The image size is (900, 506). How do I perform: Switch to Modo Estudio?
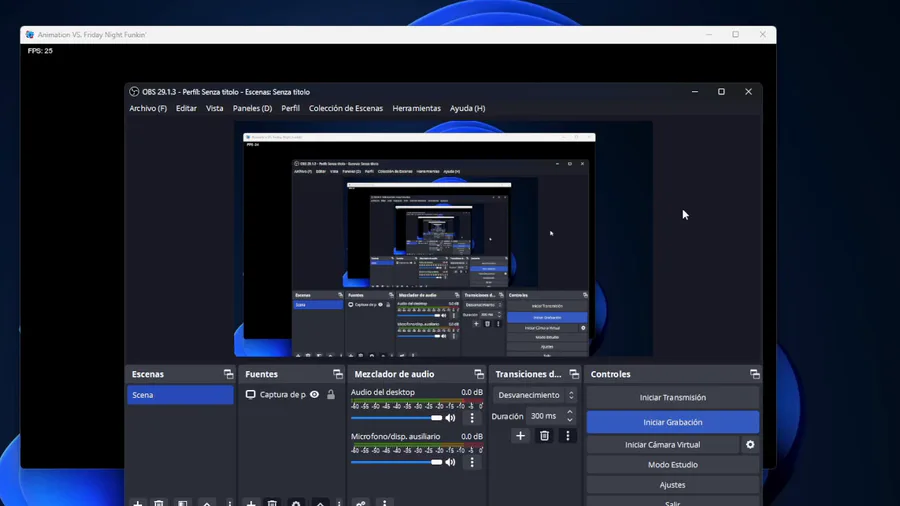click(673, 464)
